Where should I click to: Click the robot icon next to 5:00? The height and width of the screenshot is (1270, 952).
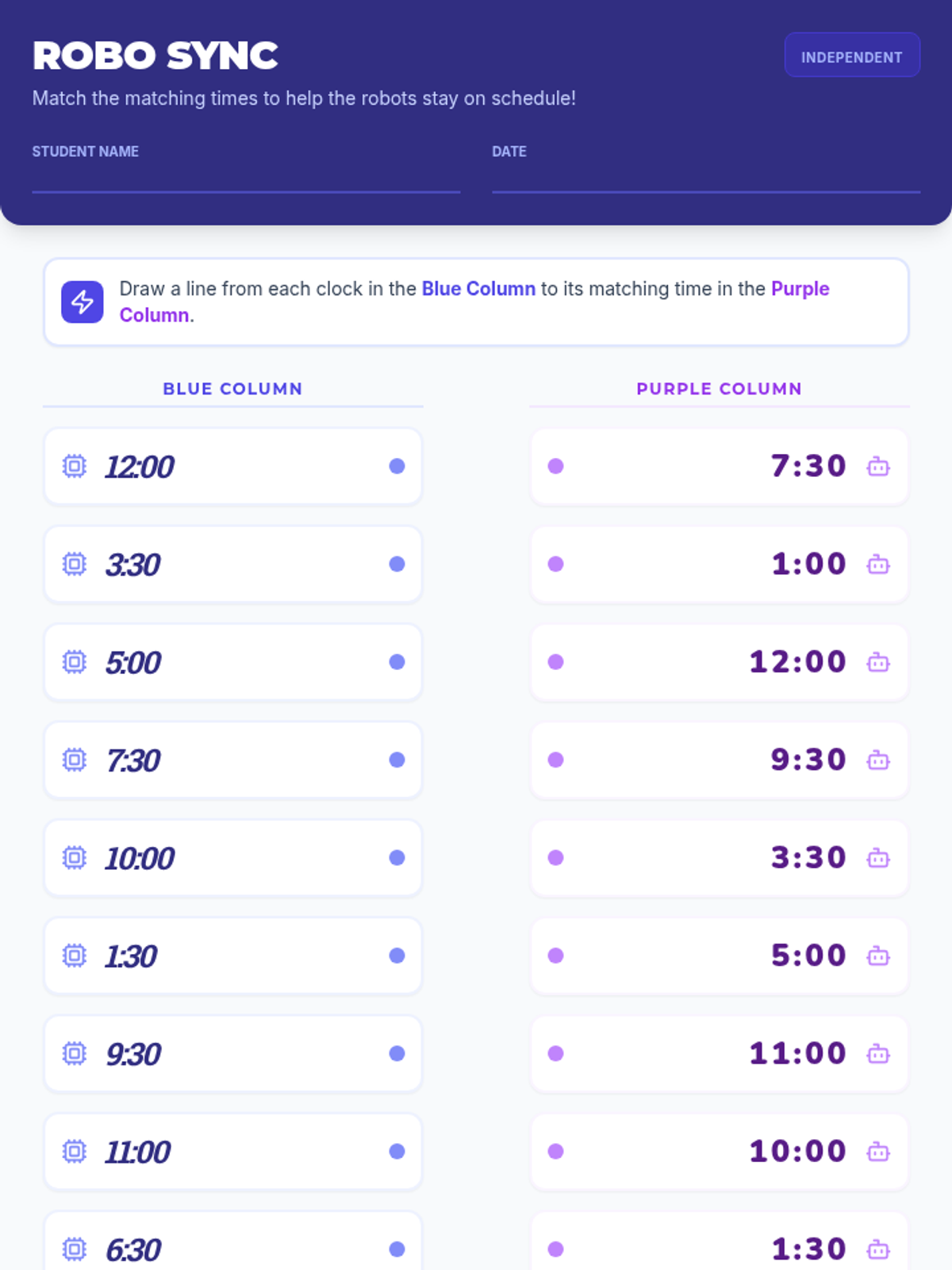[878, 956]
